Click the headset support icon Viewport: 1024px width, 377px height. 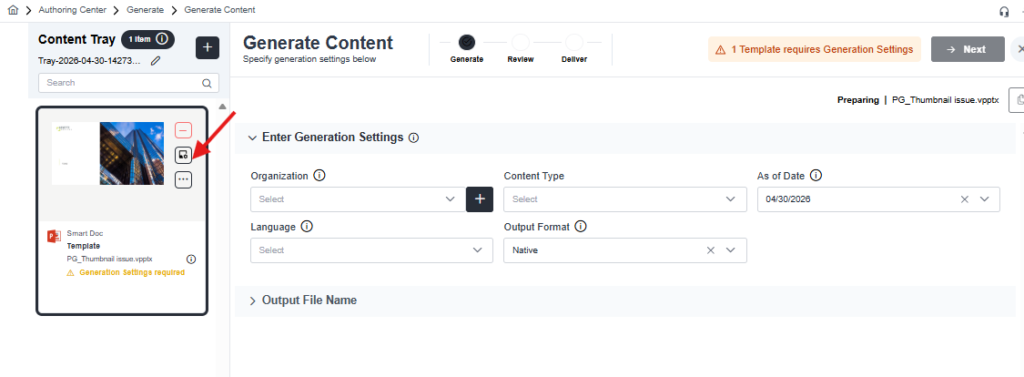pyautogui.click(x=1004, y=12)
